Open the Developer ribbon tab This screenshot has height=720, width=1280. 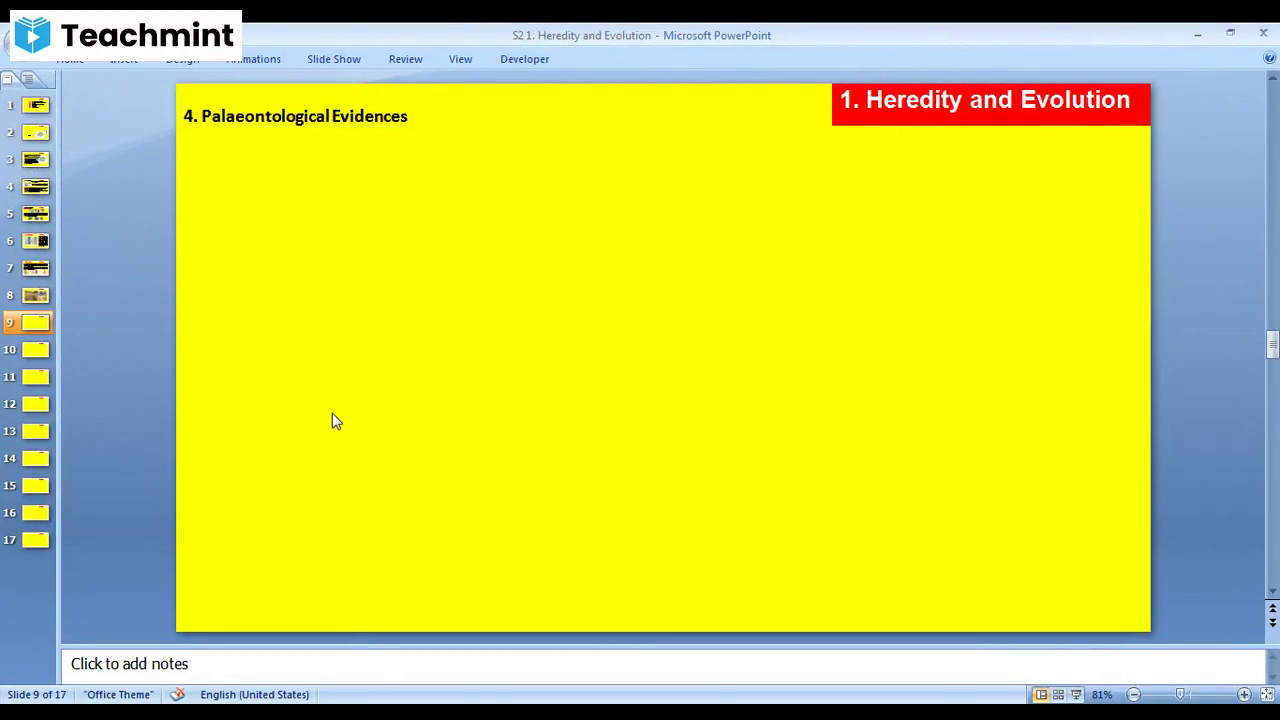524,59
